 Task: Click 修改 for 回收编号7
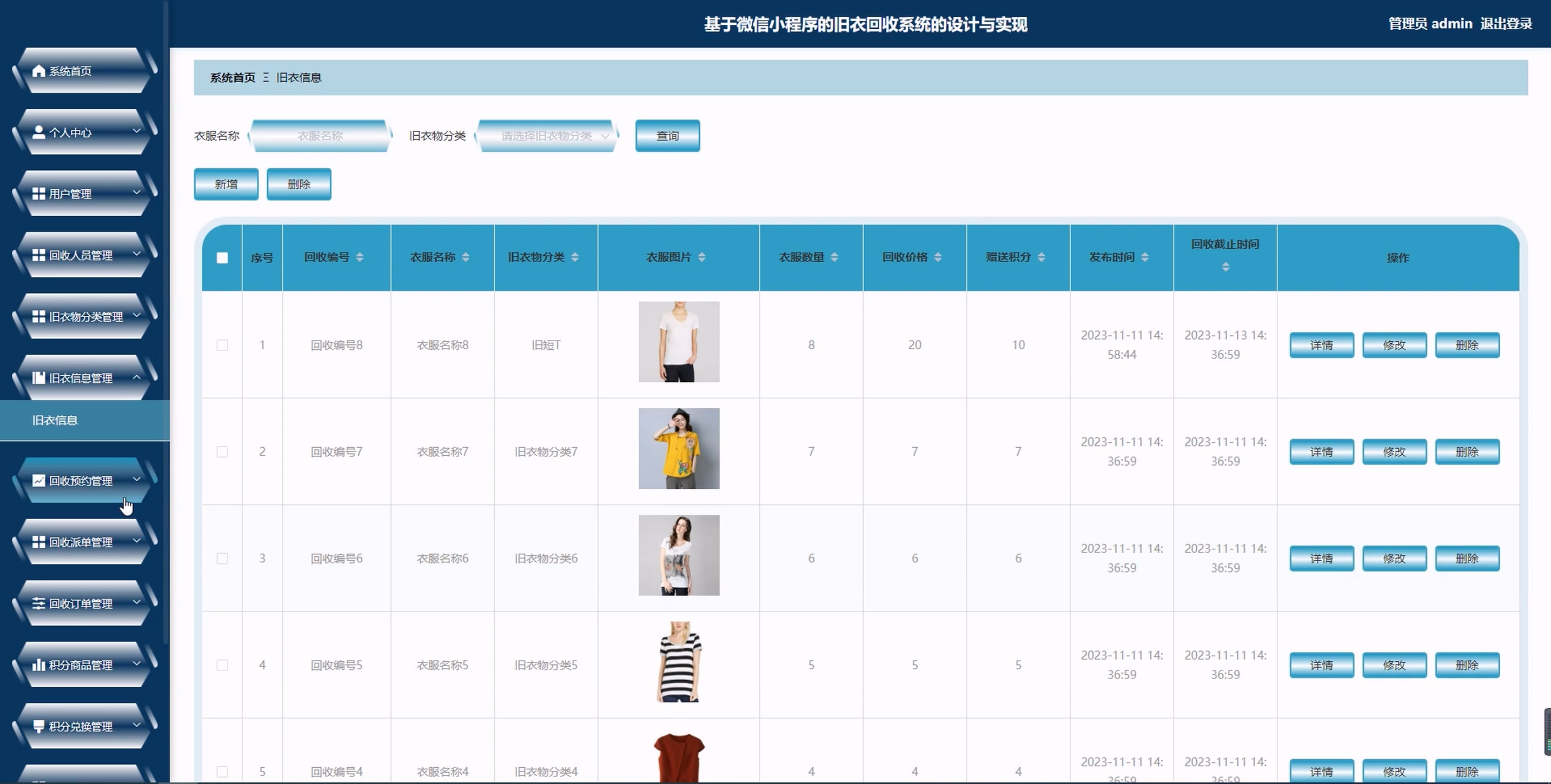(x=1395, y=451)
